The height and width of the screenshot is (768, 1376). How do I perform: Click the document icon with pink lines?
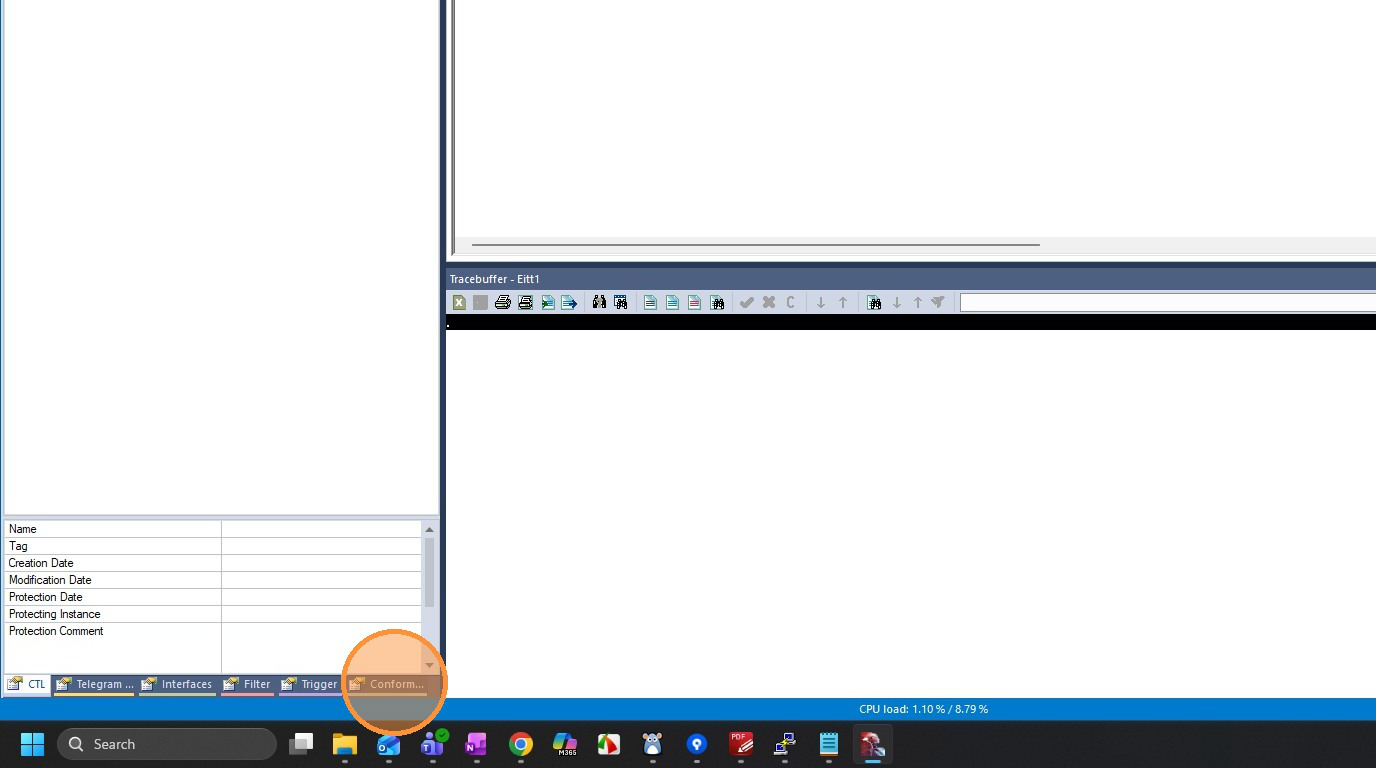pyautogui.click(x=695, y=302)
